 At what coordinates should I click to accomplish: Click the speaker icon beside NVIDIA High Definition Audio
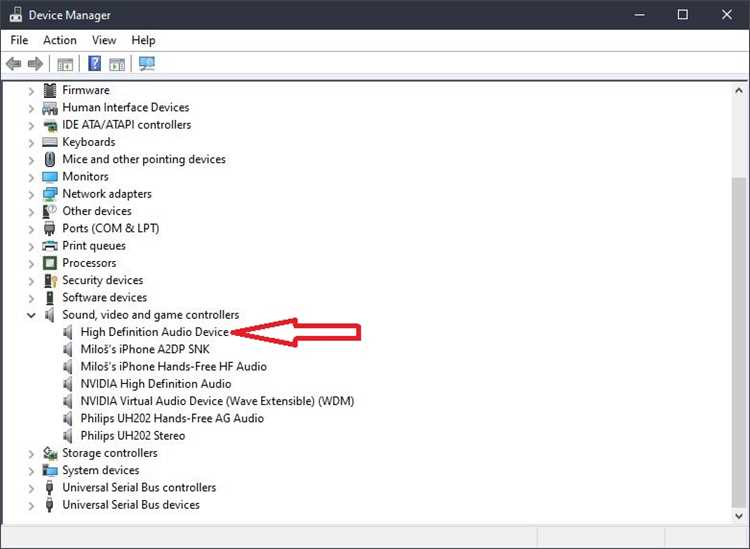[68, 384]
